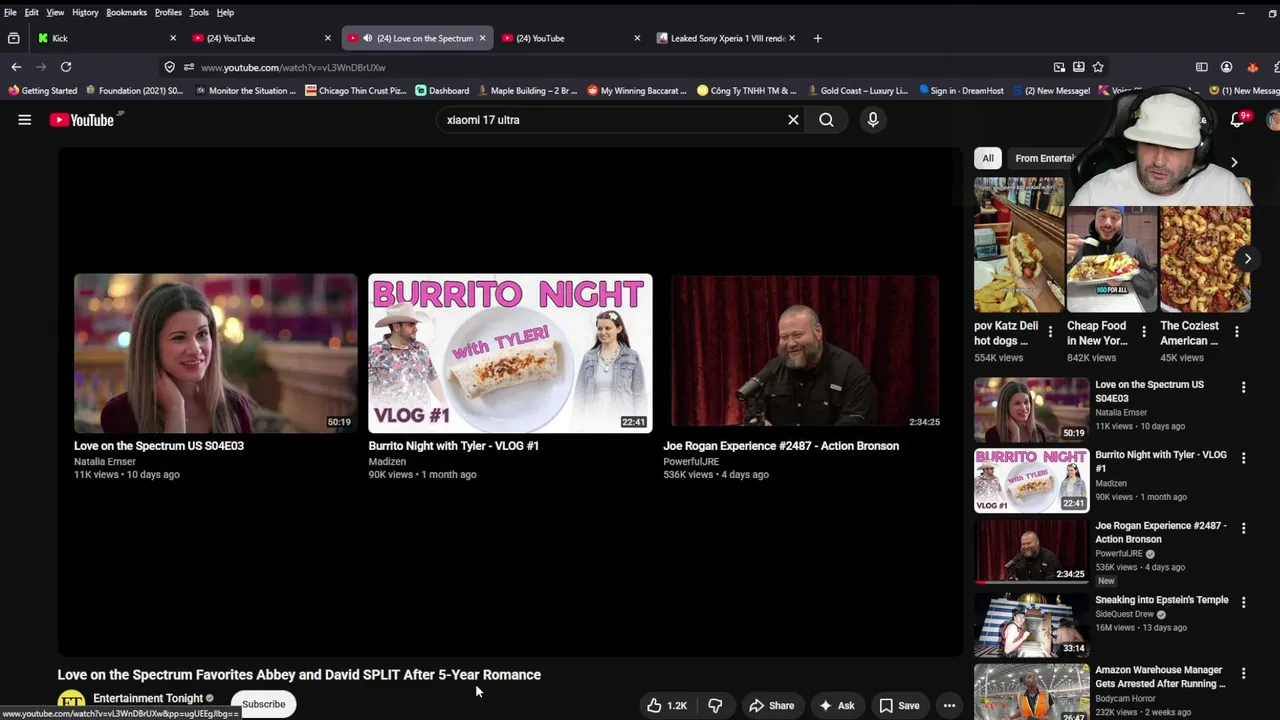Go to the YouTube home logo

click(82, 120)
